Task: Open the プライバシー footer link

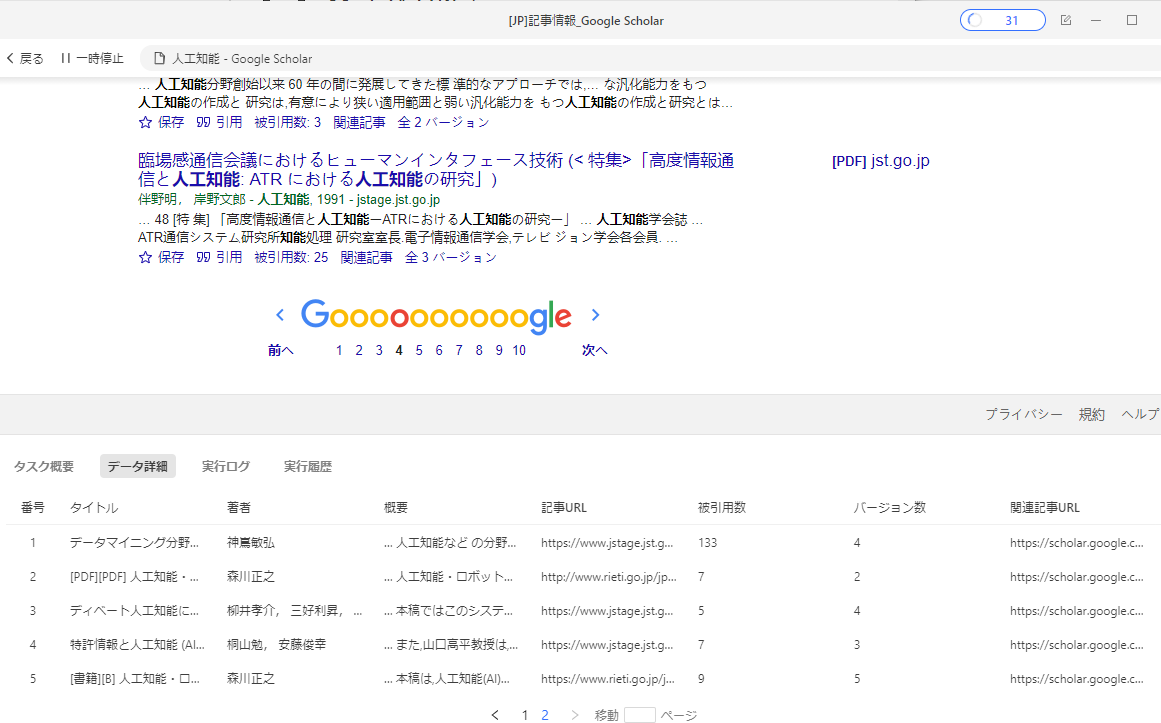Action: 1023,415
